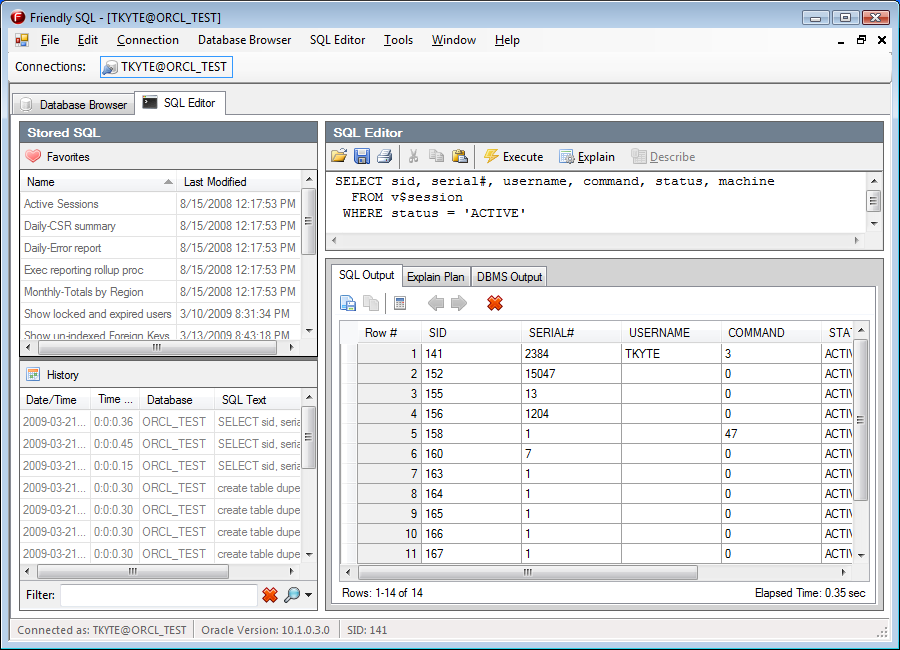Open the Tools menu
Viewport: 900px width, 650px height.
[x=398, y=40]
